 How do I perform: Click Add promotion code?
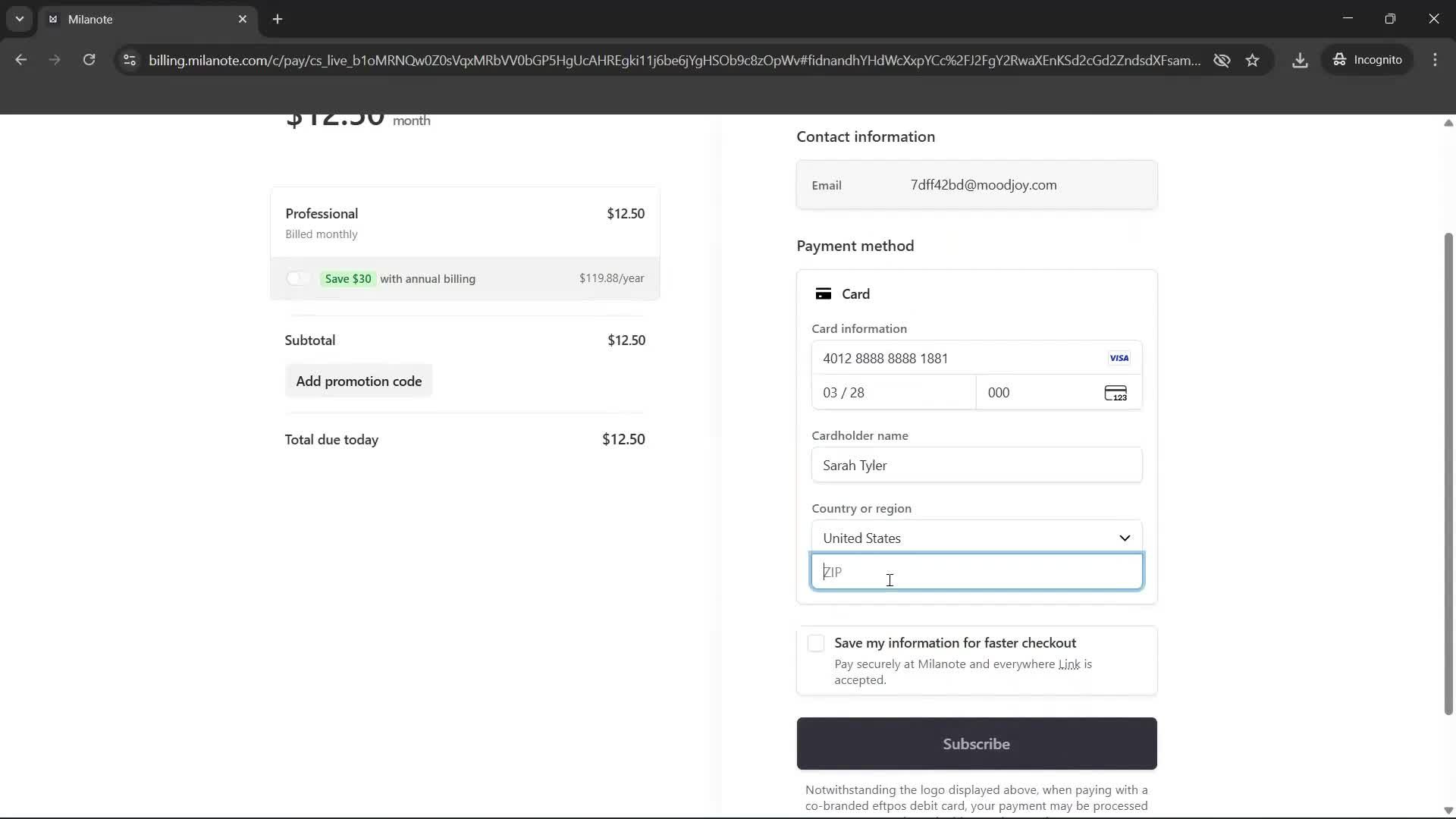pyautogui.click(x=359, y=381)
